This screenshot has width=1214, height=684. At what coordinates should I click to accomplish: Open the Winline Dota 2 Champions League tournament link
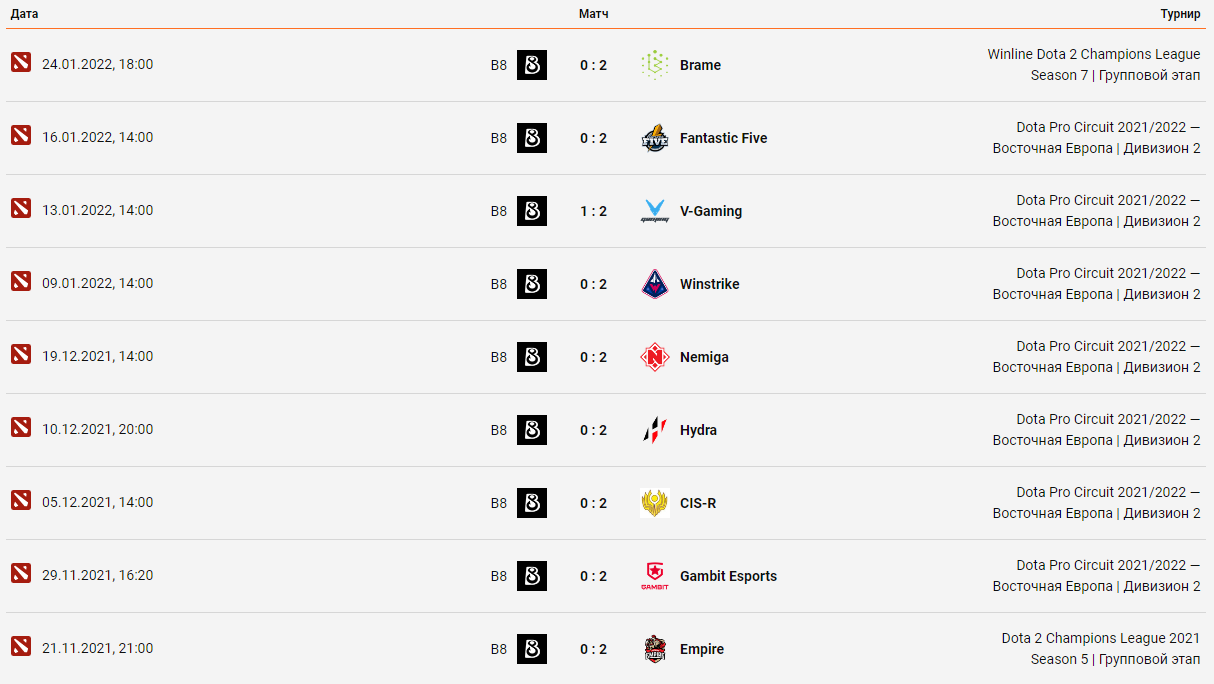click(1094, 65)
